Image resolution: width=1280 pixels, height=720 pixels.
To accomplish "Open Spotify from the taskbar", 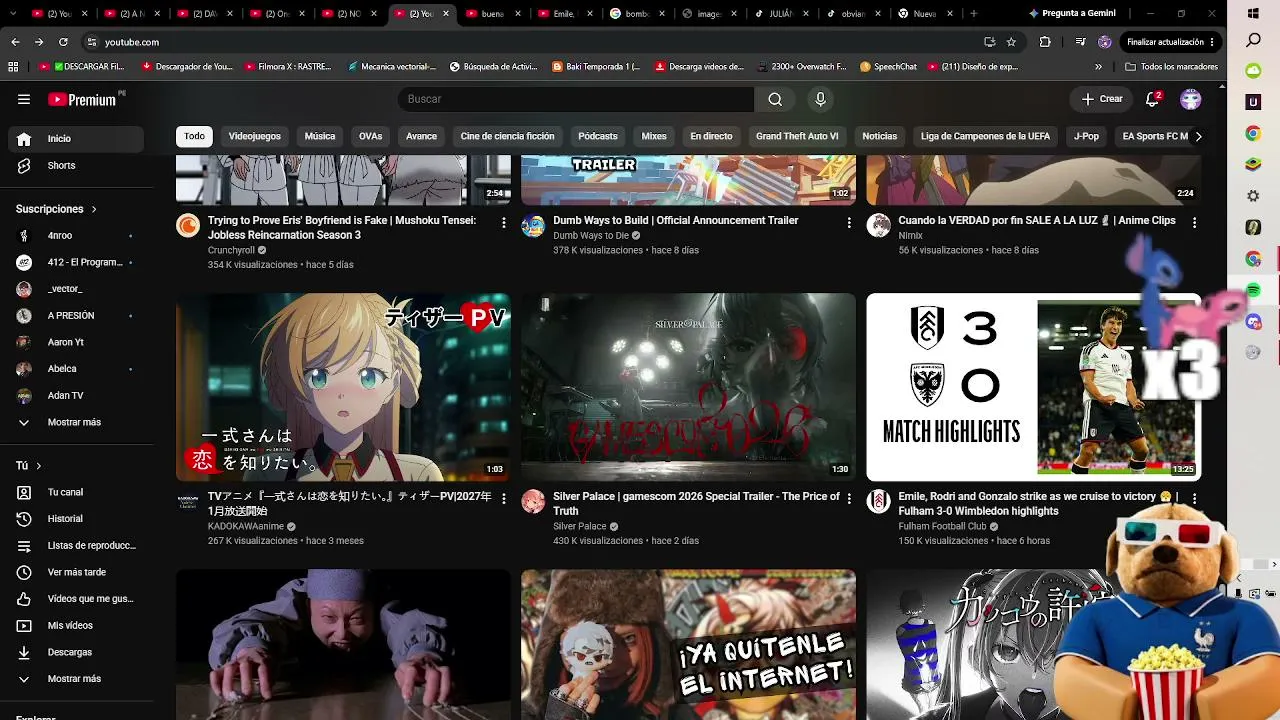I will (1253, 290).
